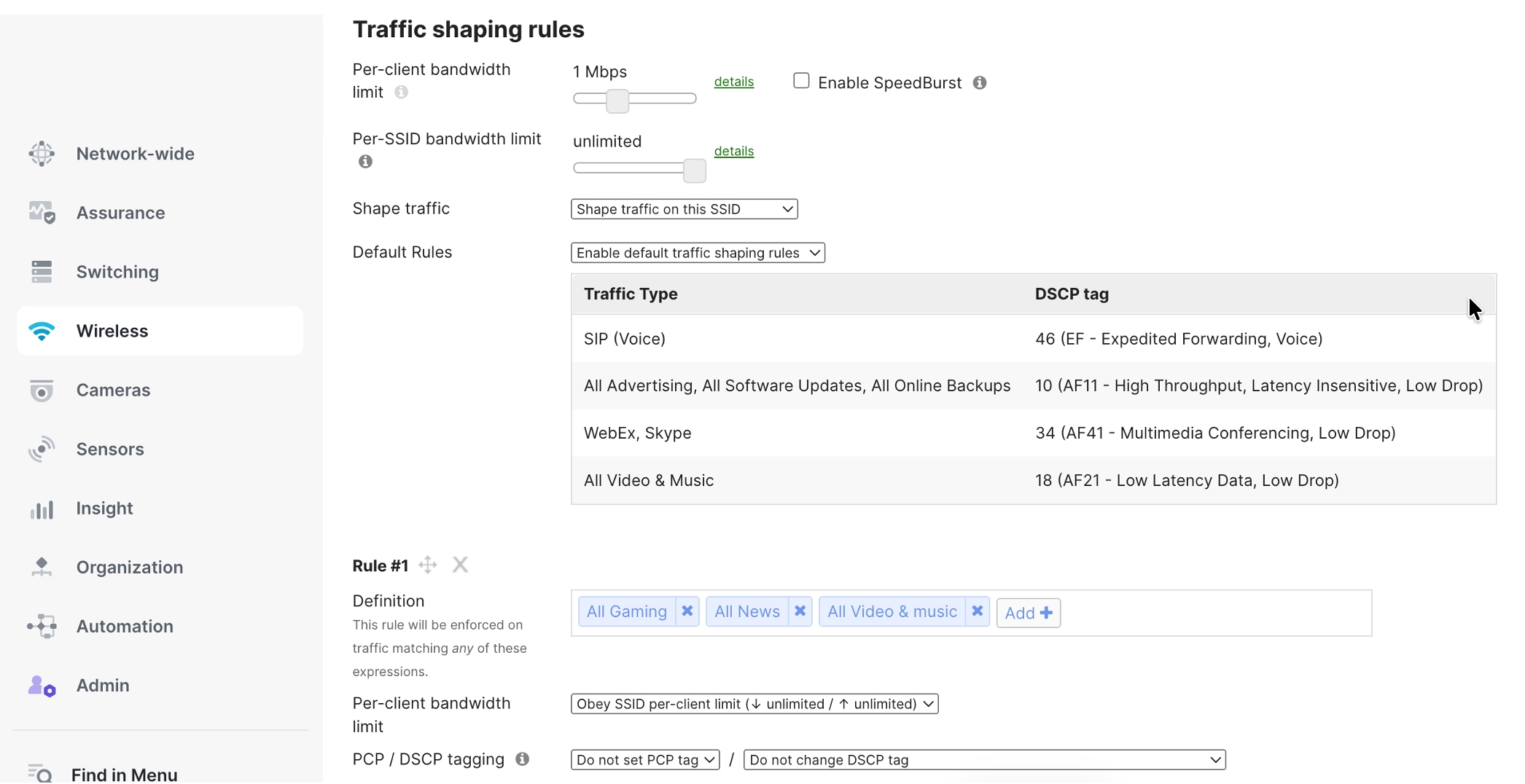Remove the All Gaming tag

click(x=687, y=612)
